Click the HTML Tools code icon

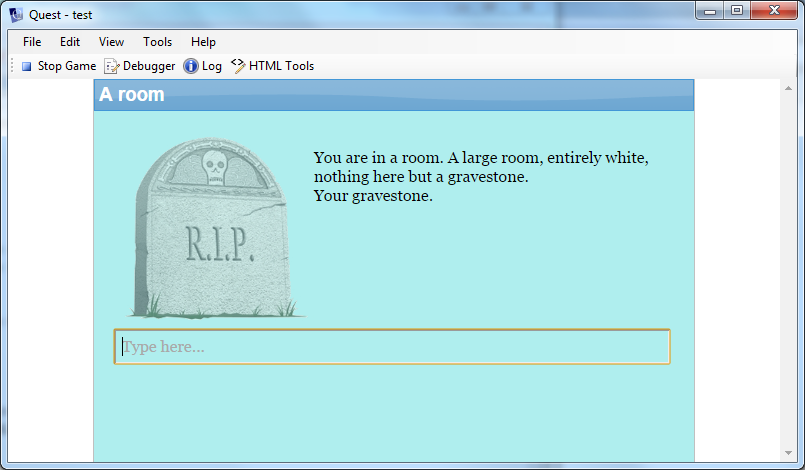coord(238,66)
